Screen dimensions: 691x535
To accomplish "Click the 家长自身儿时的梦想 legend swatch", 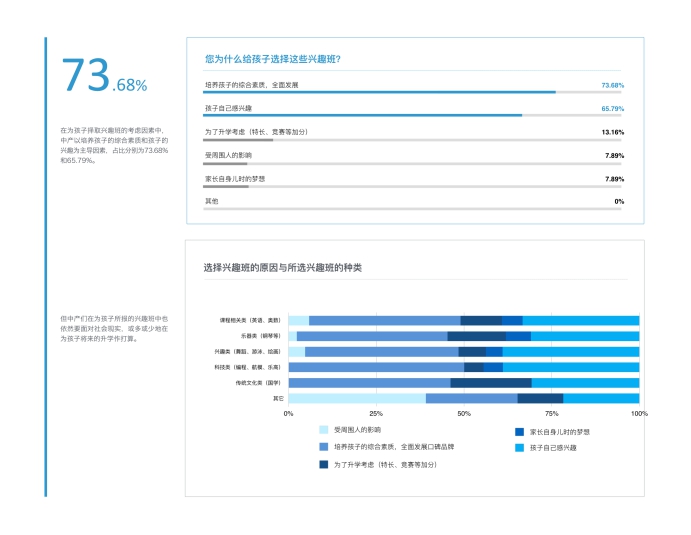I will 519,431.
